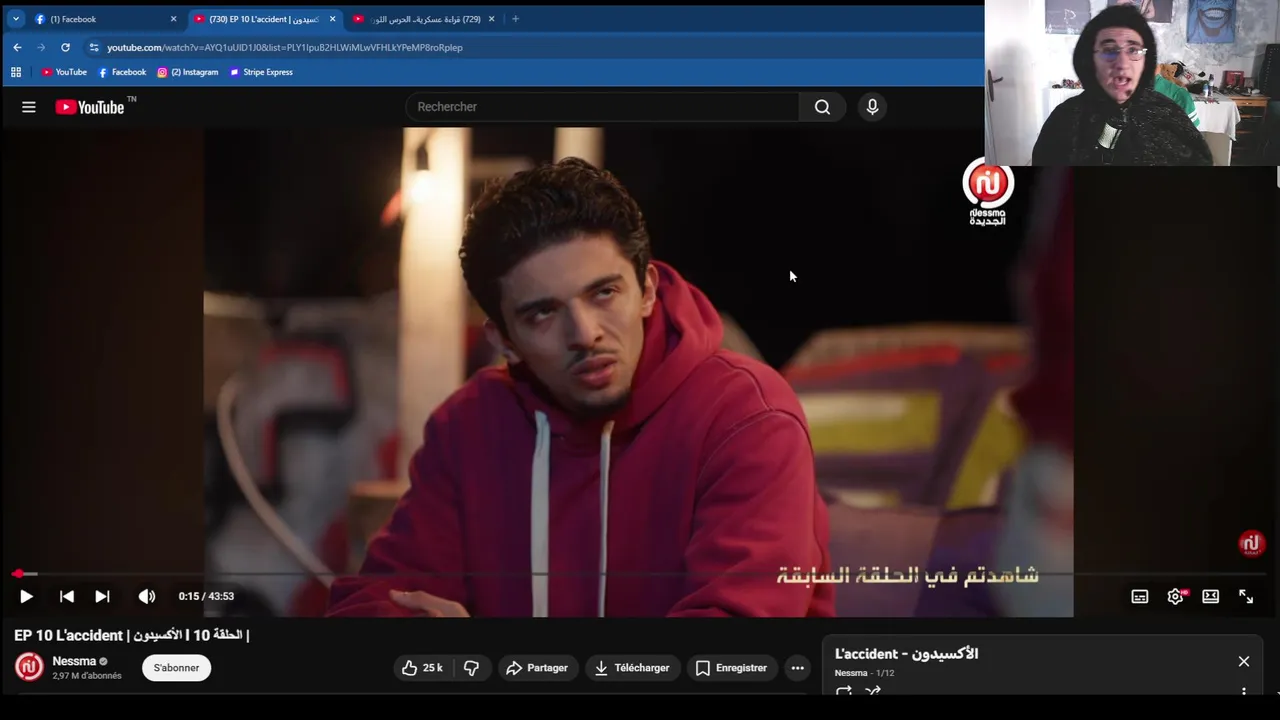
Task: Open the Nessma channel avatar
Action: pos(29,667)
